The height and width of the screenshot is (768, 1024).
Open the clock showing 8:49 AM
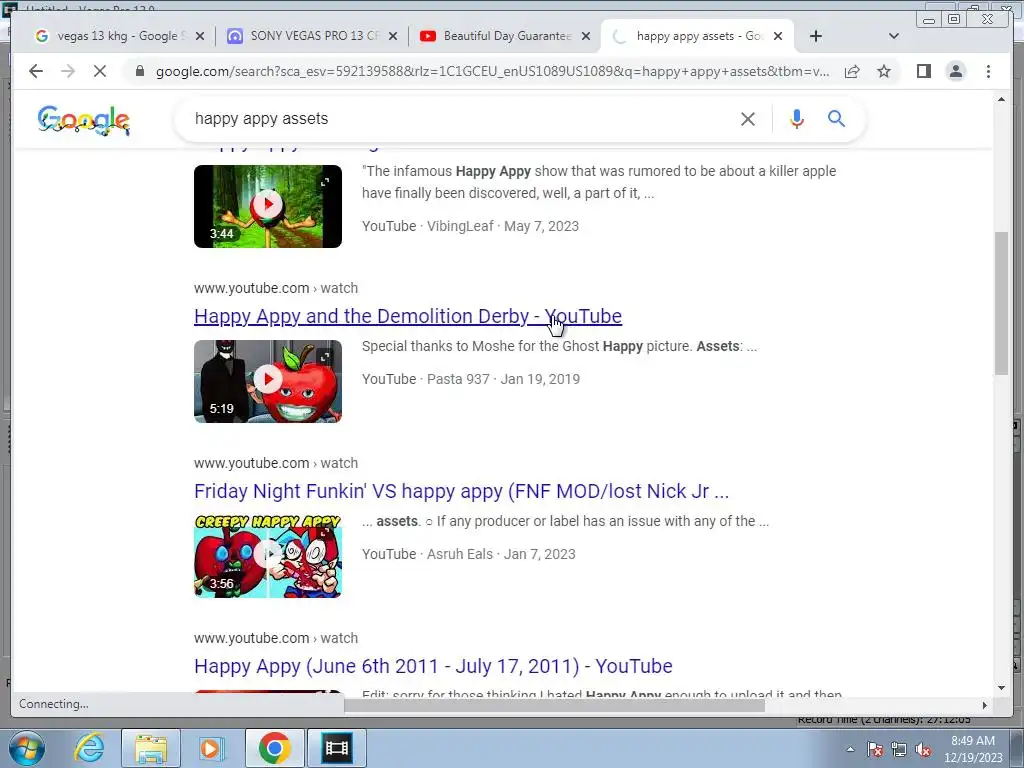pos(973,749)
